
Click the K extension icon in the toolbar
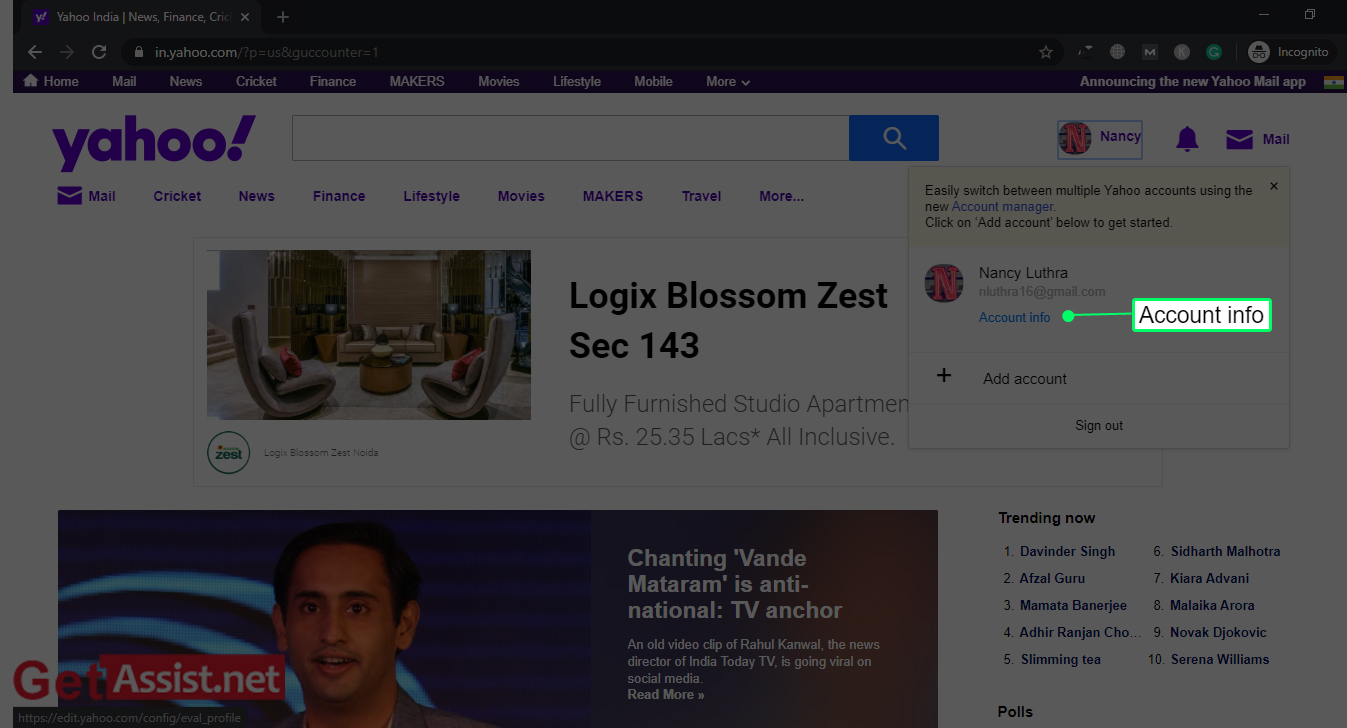pyautogui.click(x=1182, y=52)
